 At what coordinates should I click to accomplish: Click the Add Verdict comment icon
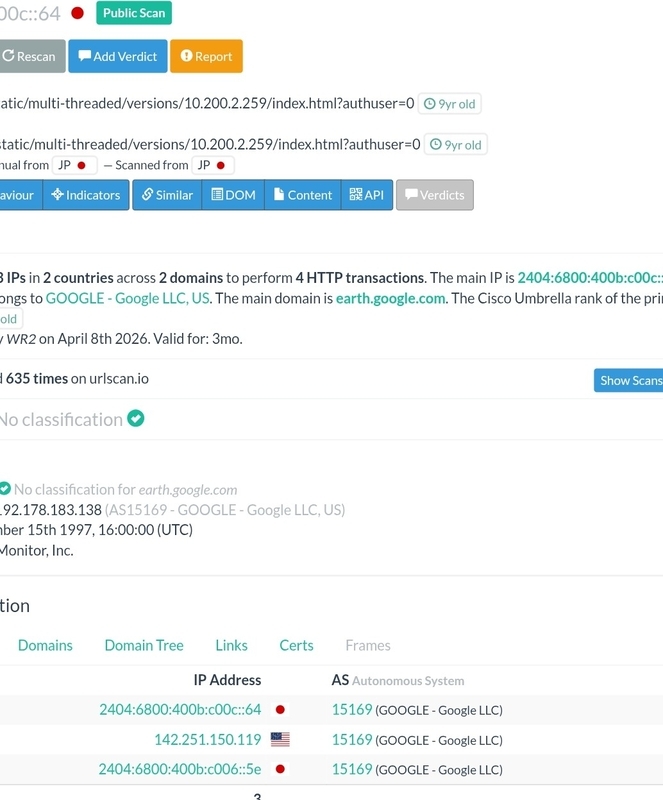click(x=85, y=56)
